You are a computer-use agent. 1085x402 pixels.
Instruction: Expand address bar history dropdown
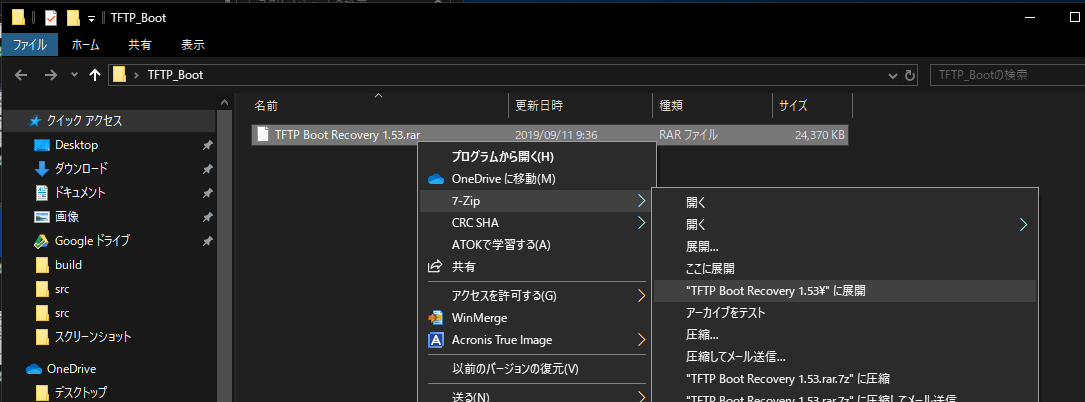point(893,75)
